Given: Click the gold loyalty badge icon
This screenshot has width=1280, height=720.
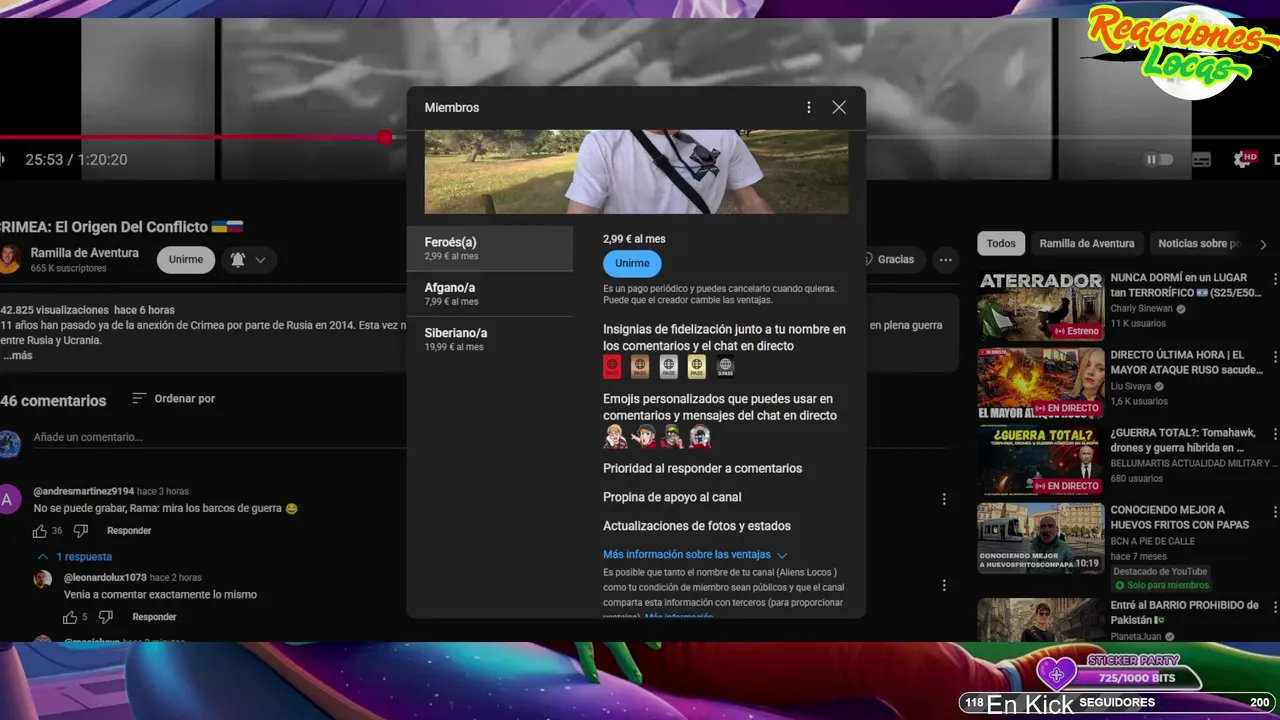Looking at the screenshot, I should pyautogui.click(x=696, y=367).
